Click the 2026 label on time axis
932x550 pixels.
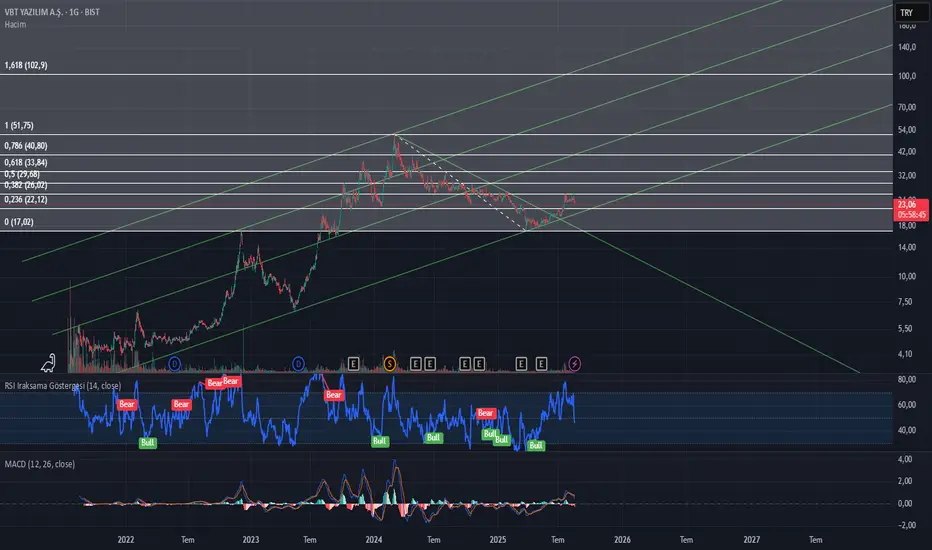click(622, 540)
